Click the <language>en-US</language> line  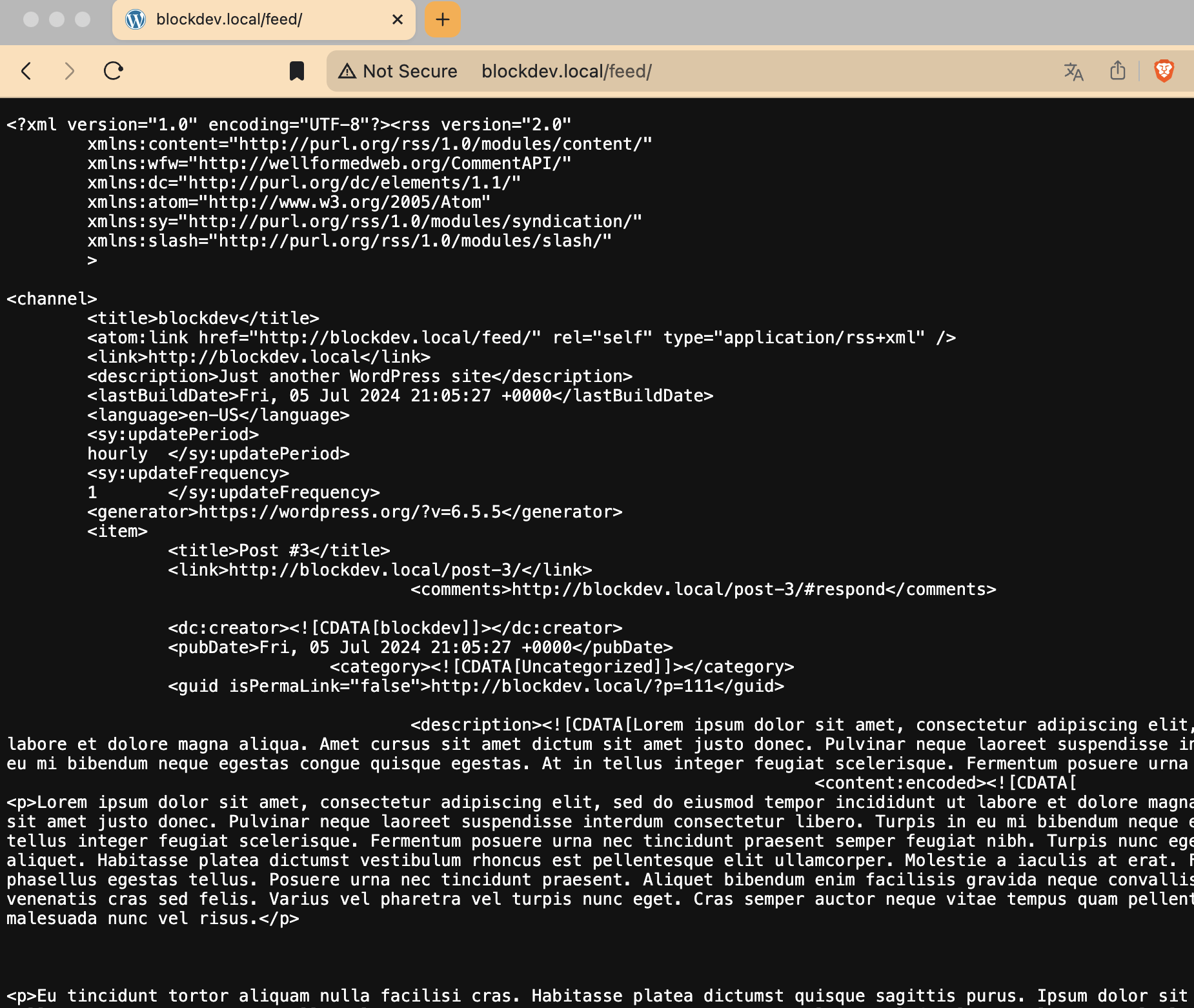coord(218,415)
